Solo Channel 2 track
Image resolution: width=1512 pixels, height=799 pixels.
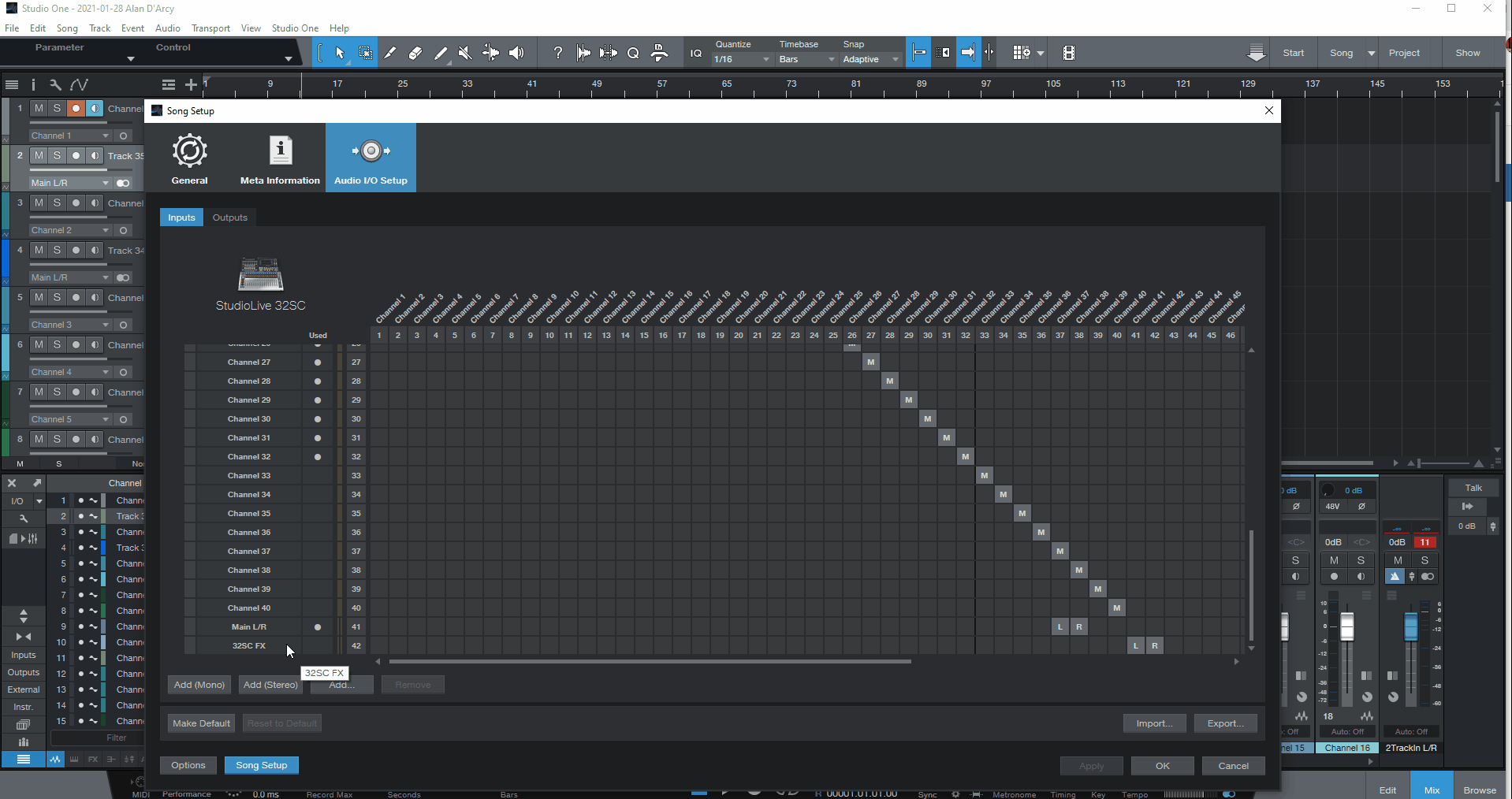tap(56, 203)
